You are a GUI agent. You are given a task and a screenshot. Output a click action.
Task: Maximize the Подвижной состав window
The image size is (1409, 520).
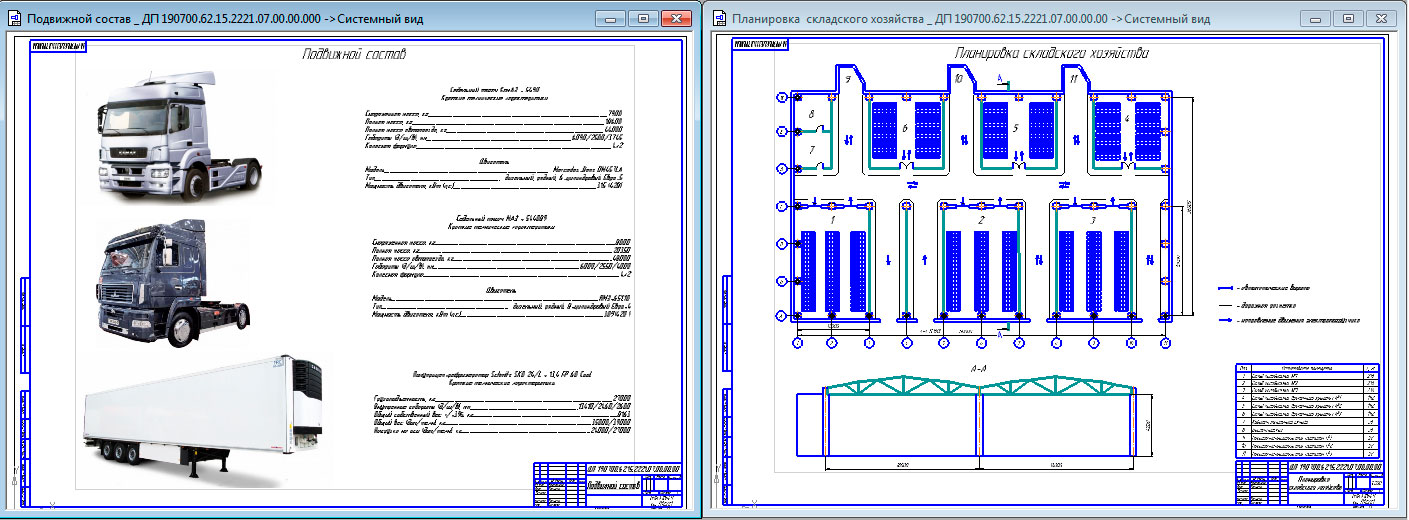(x=643, y=18)
